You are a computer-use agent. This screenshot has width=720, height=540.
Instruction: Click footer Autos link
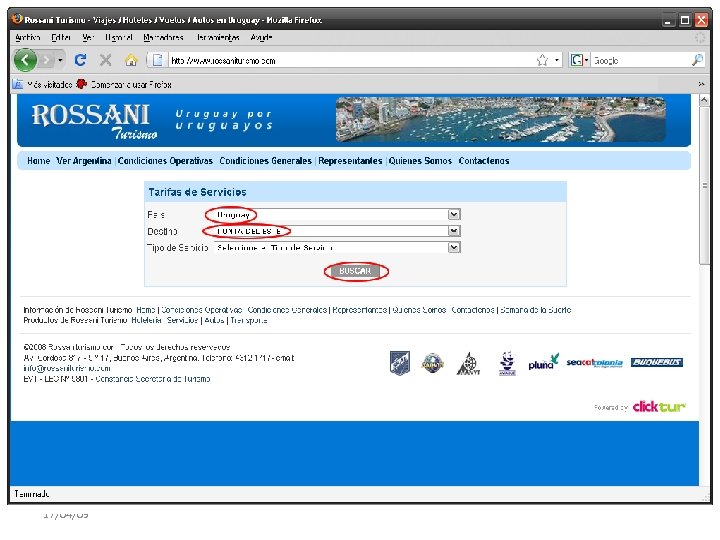pos(214,320)
